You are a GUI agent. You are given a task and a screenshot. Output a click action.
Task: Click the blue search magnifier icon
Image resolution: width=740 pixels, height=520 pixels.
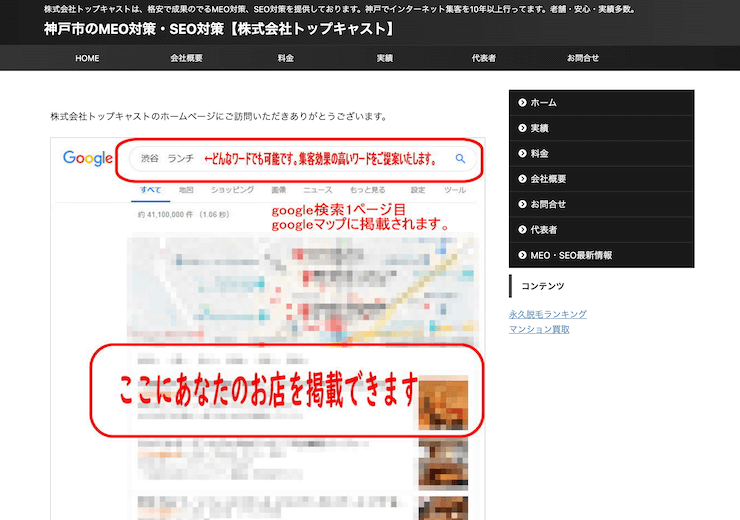(460, 159)
